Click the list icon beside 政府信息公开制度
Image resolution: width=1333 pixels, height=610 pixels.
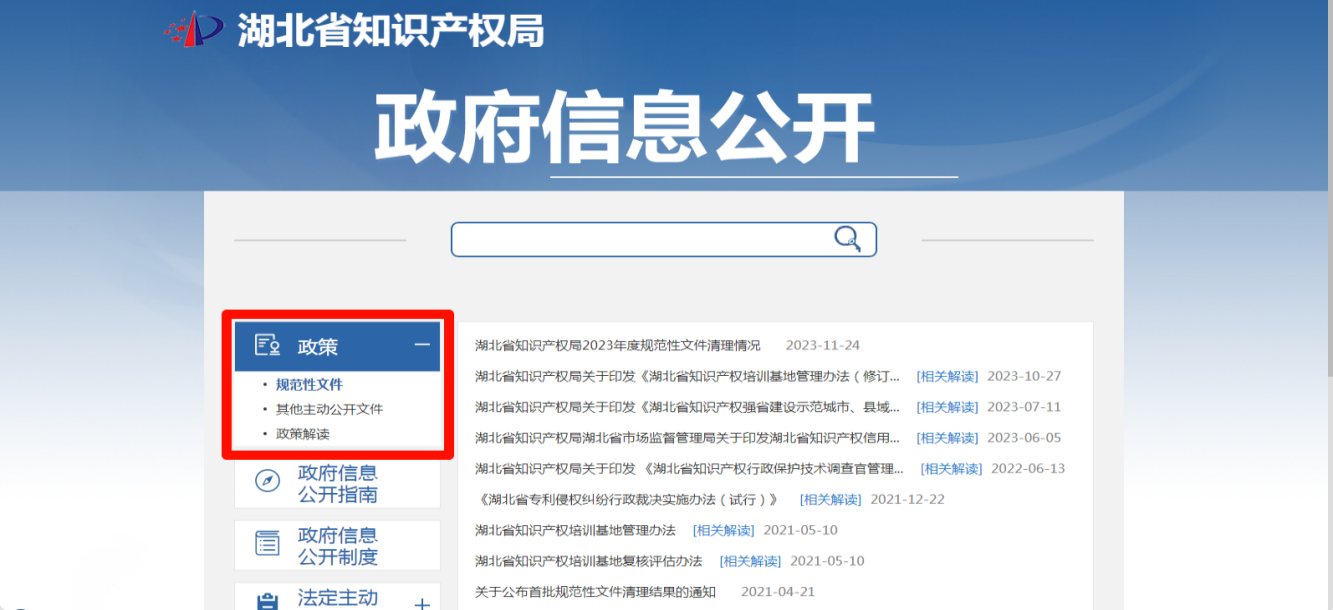pos(267,543)
